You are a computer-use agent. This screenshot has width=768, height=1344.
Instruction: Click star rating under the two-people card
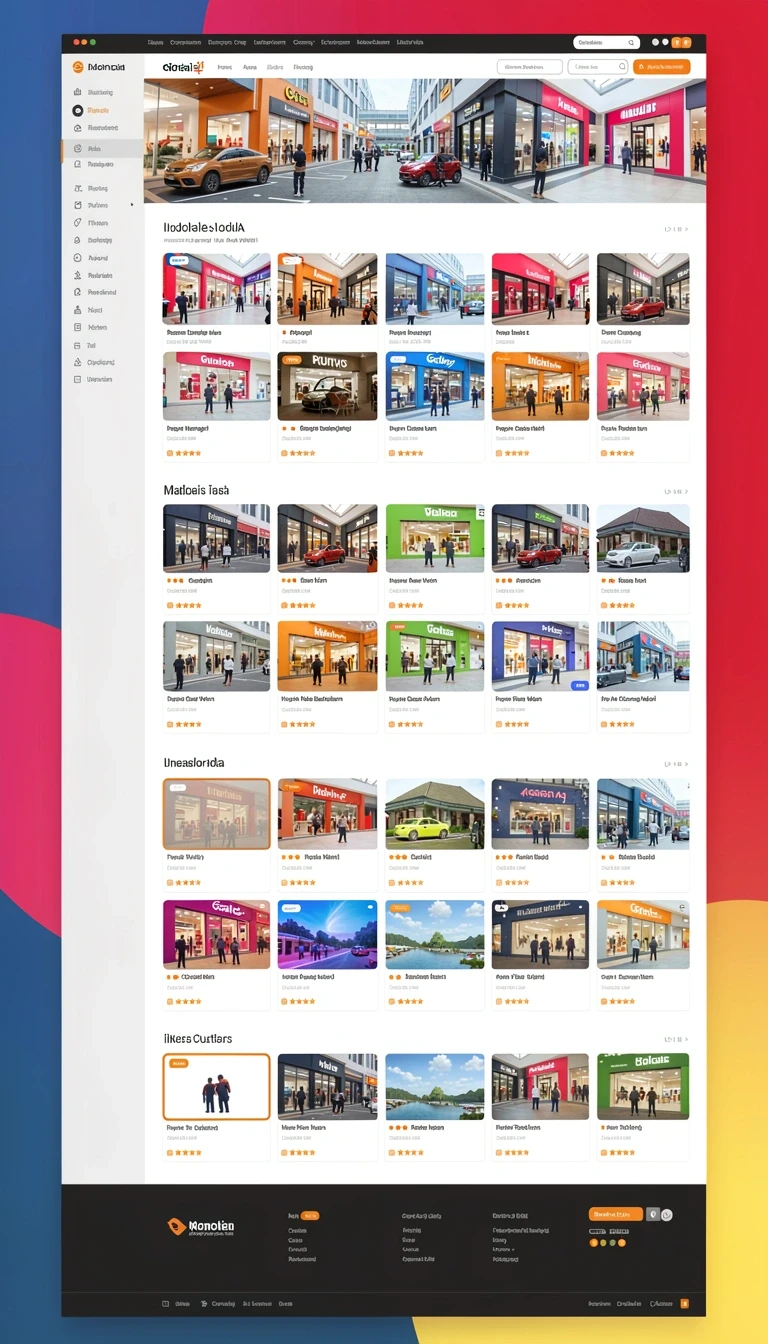click(x=184, y=1152)
